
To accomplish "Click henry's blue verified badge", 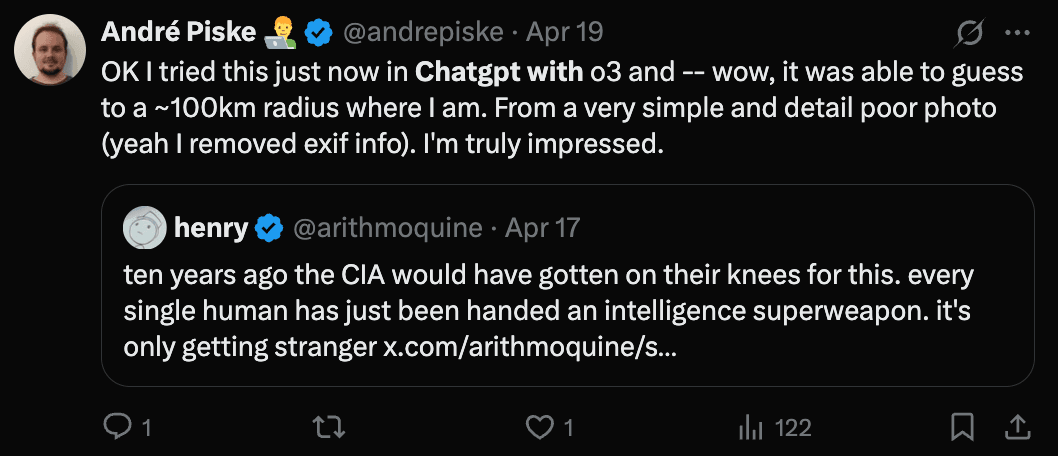I will pyautogui.click(x=268, y=229).
